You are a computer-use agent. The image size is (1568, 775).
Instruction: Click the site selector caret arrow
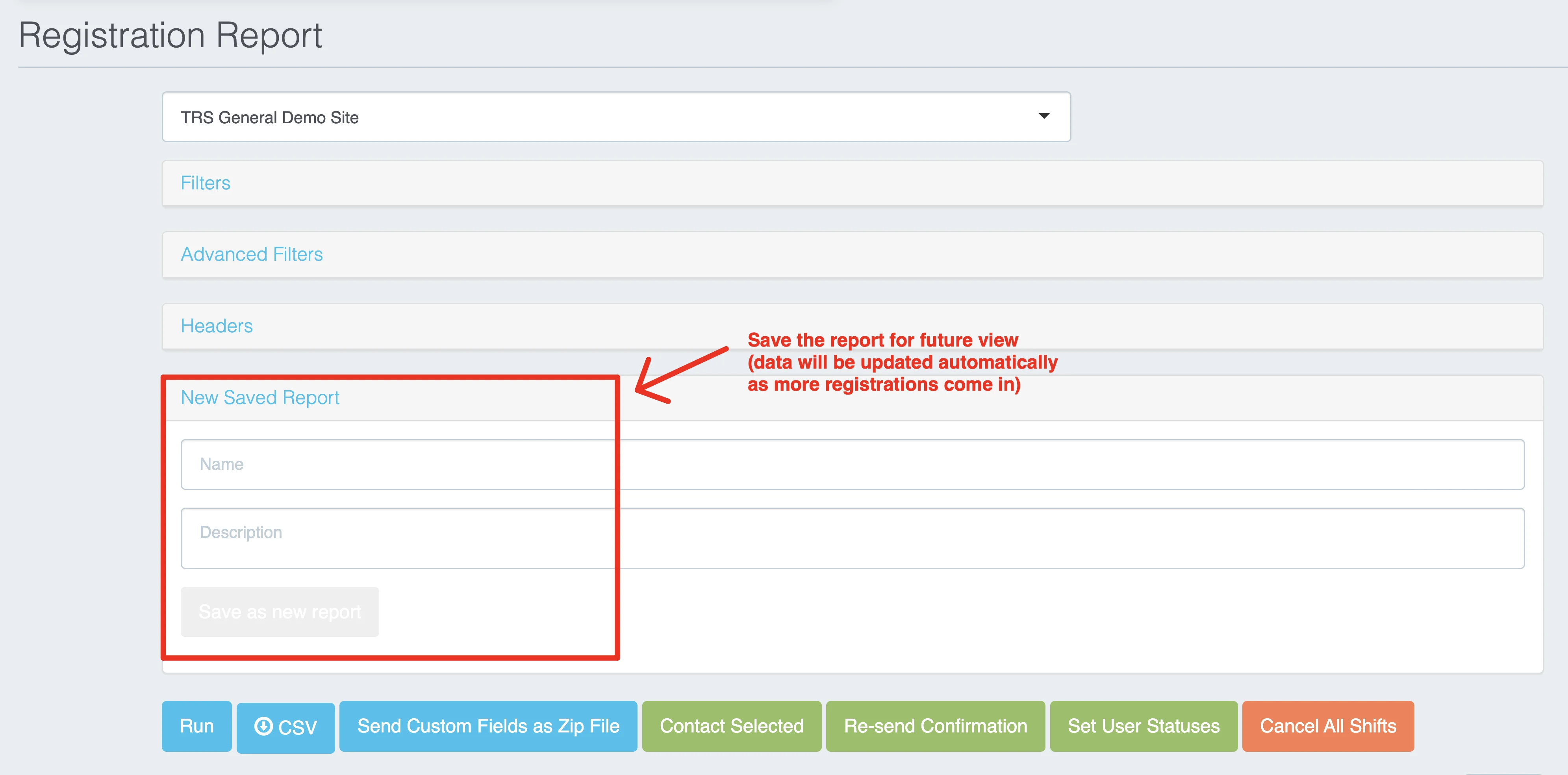coord(1044,116)
